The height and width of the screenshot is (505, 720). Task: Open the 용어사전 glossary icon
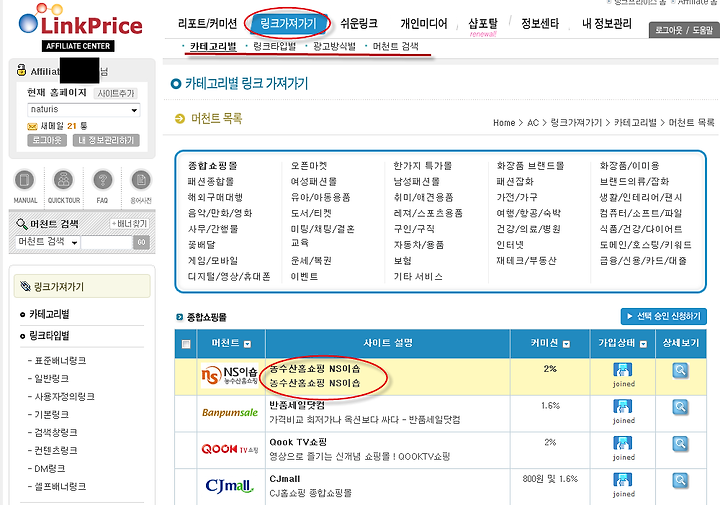click(141, 180)
